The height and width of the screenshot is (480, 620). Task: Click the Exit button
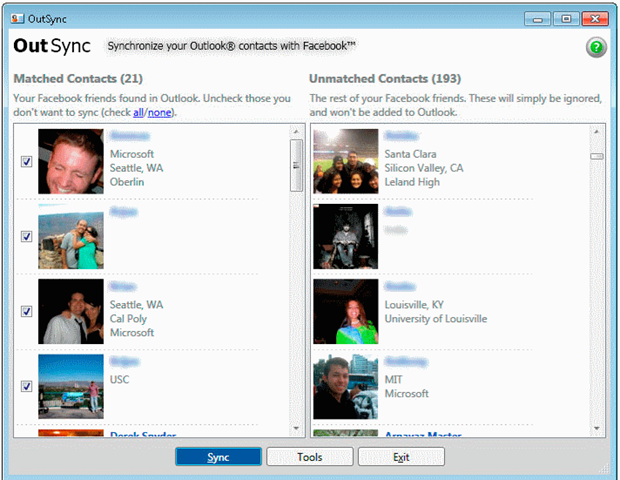(400, 457)
